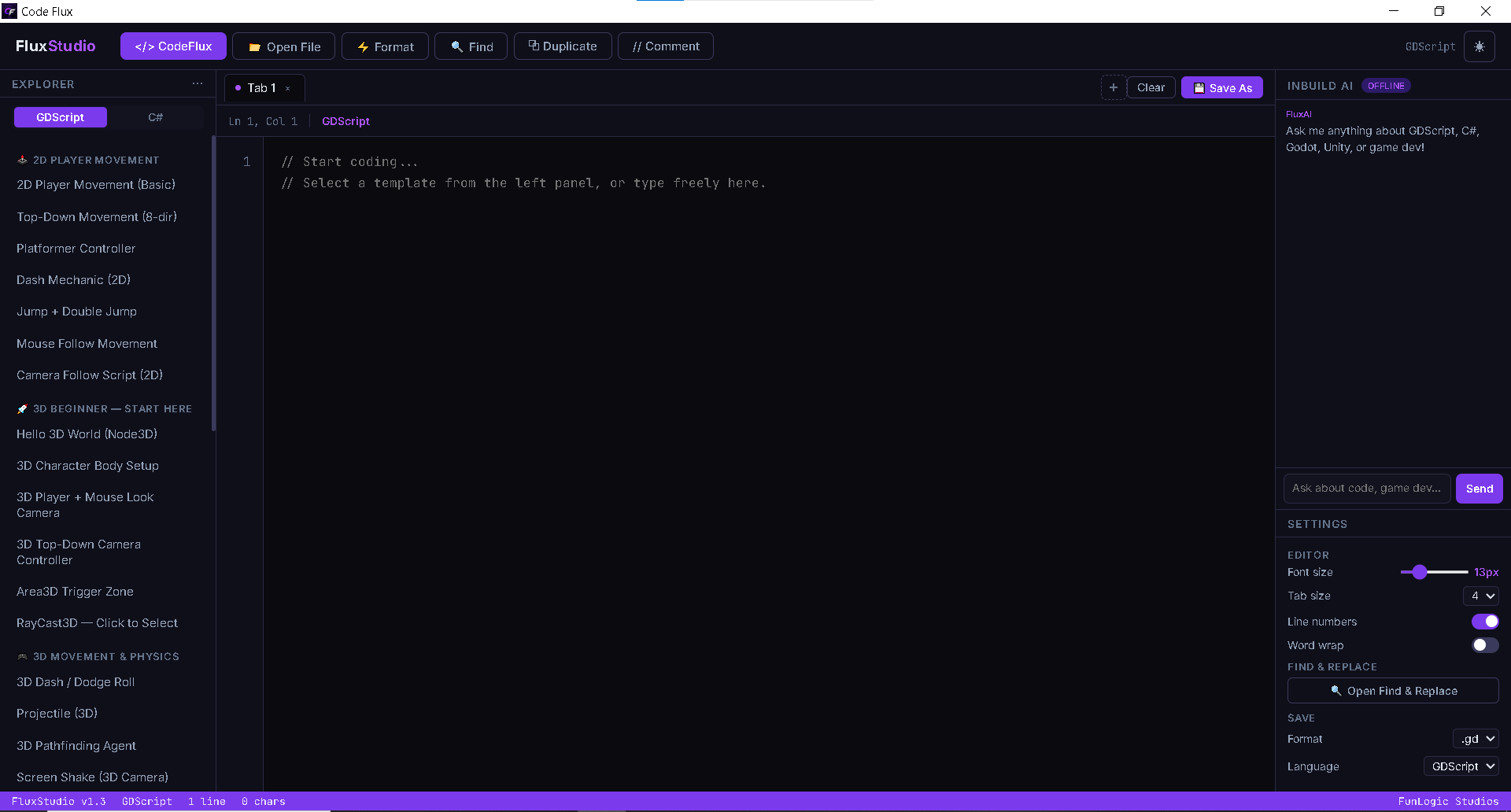The width and height of the screenshot is (1511, 812).
Task: Click the Send button in the AI panel
Action: click(x=1479, y=489)
